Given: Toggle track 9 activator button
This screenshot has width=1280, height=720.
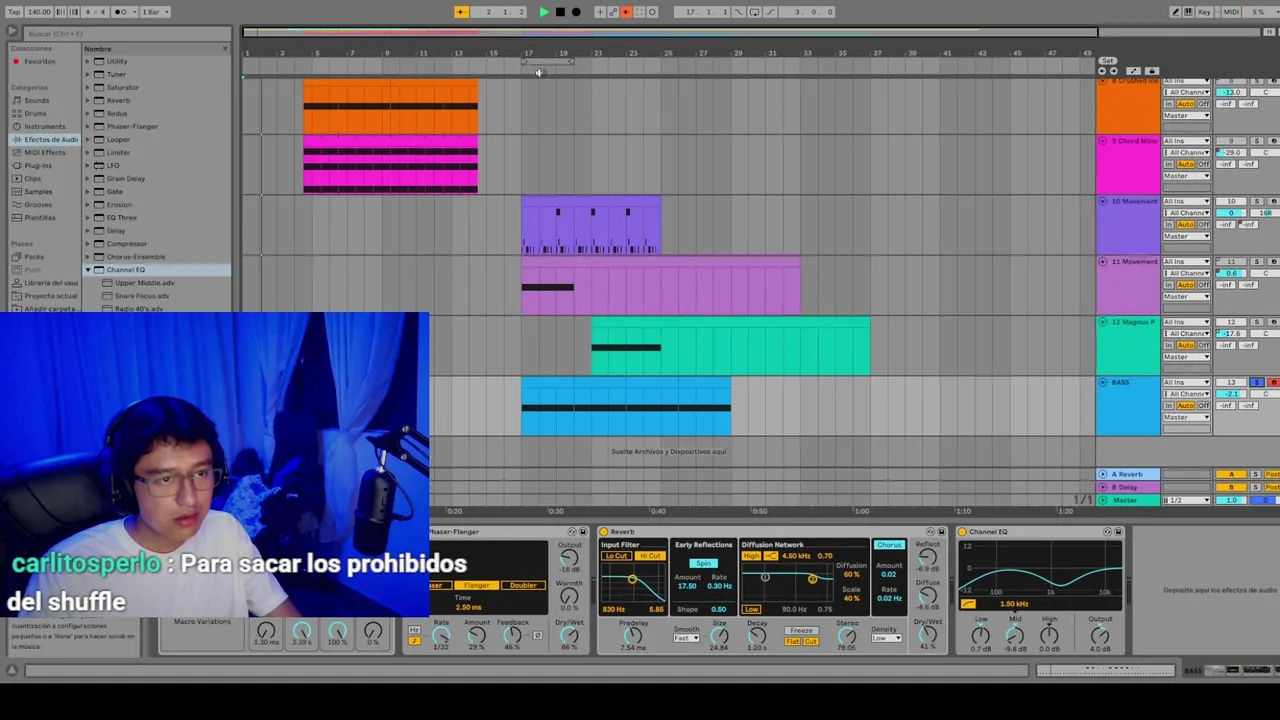Looking at the screenshot, I should 1231,141.
